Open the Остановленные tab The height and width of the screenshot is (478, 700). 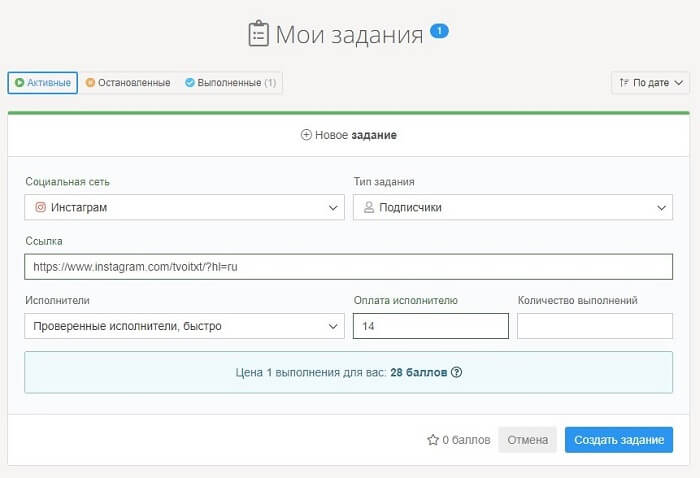(128, 83)
